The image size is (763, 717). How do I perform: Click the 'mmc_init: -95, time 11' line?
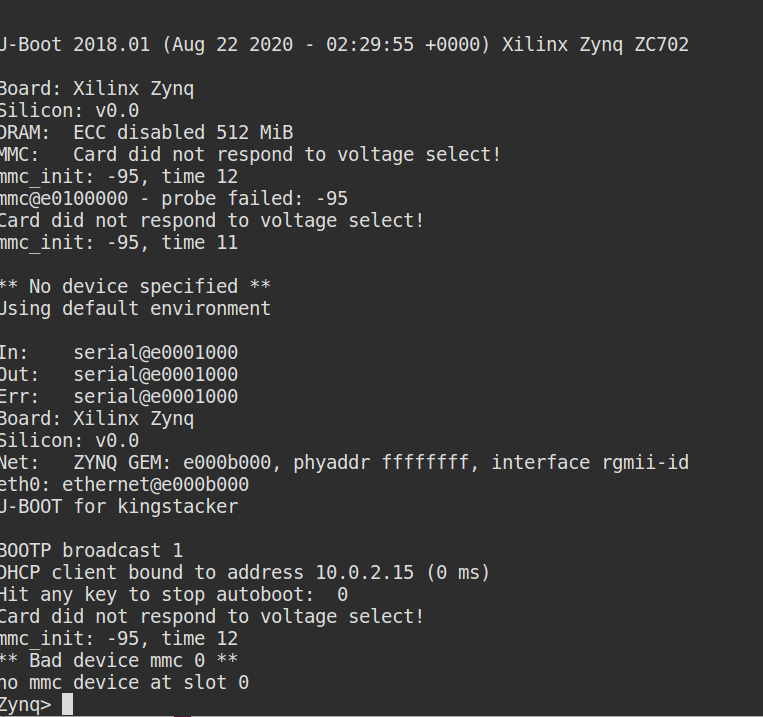pyautogui.click(x=119, y=242)
